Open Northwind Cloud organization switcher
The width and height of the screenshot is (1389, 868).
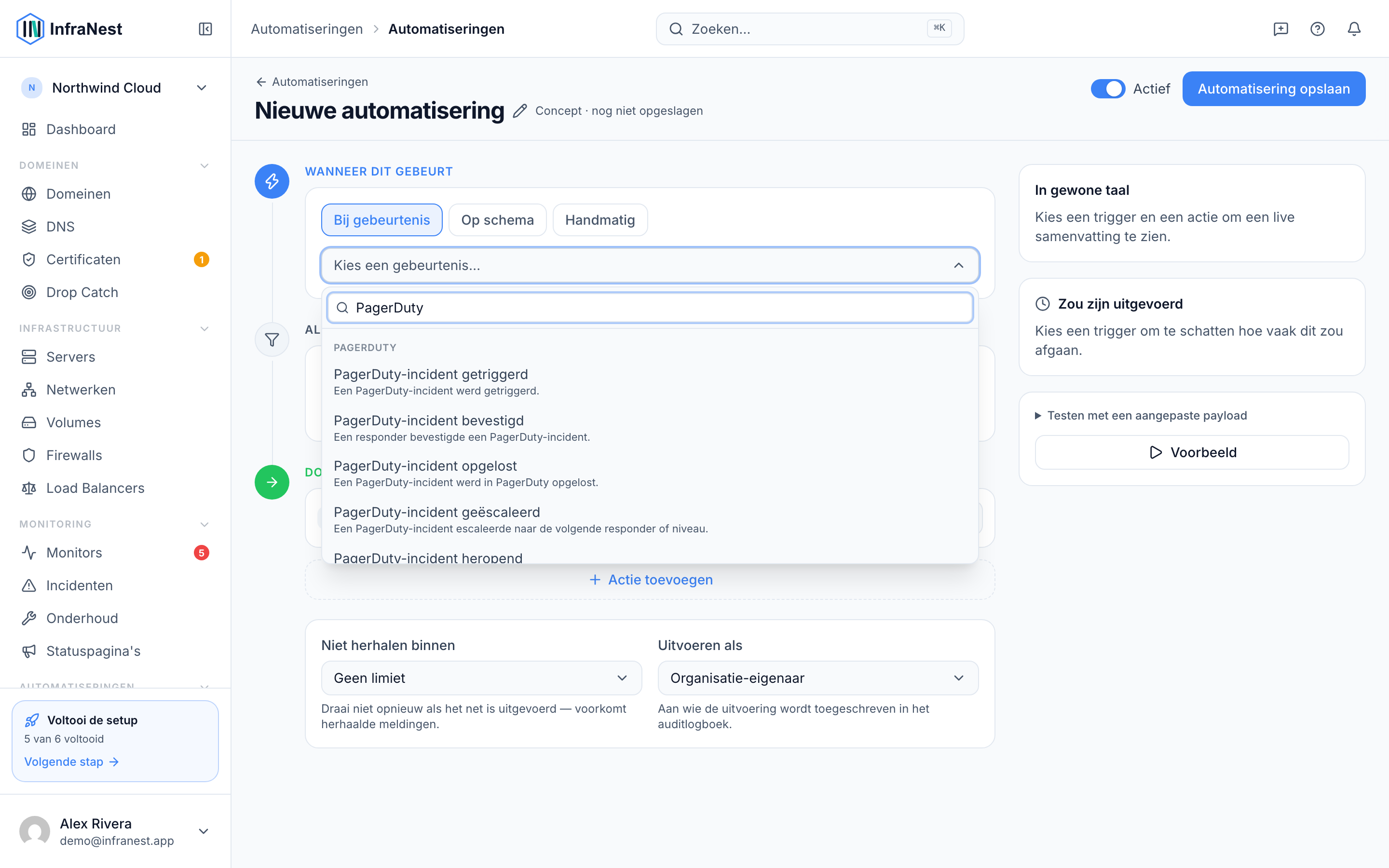(115, 88)
